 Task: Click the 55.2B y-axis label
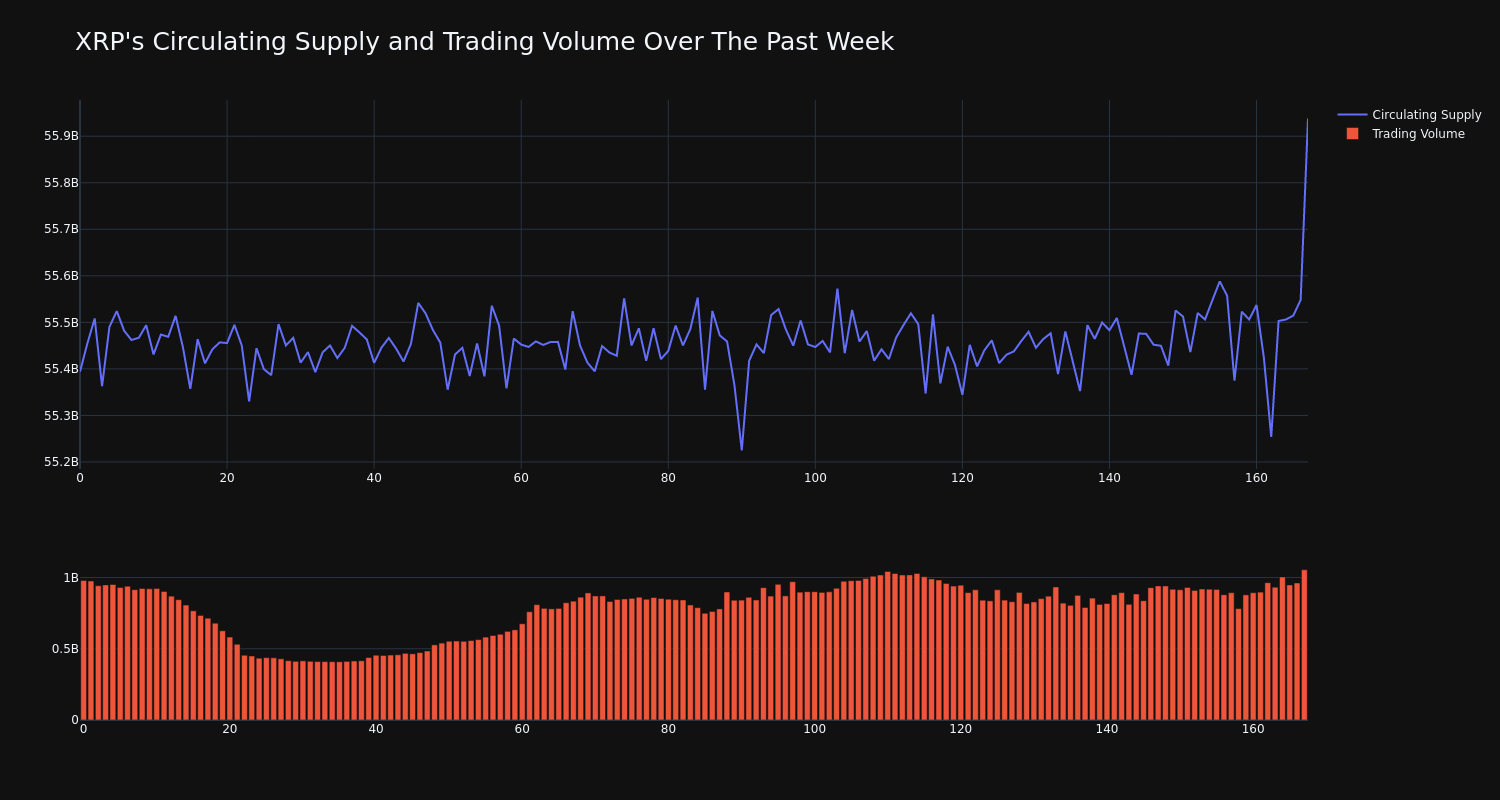coord(61,462)
